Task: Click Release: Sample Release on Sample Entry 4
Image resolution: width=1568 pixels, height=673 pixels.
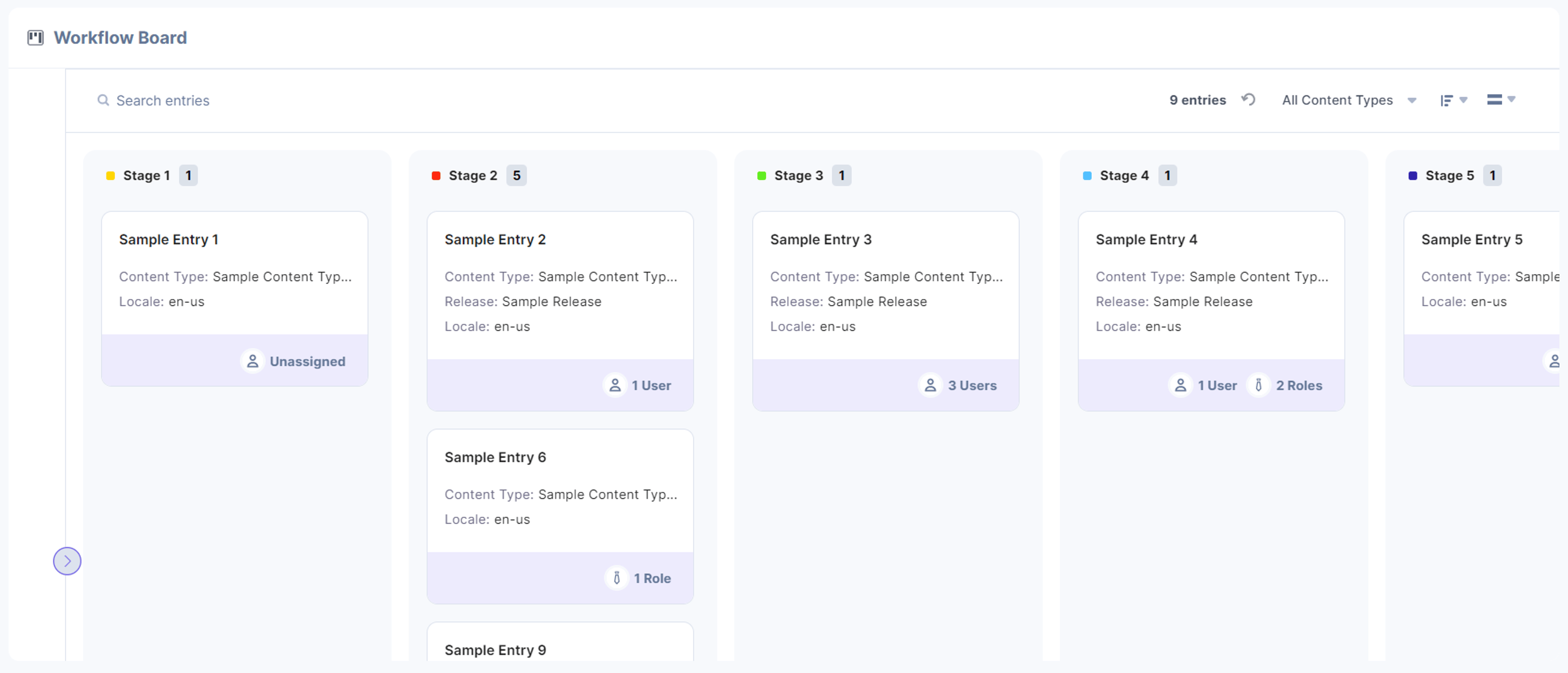Action: pyautogui.click(x=1174, y=302)
